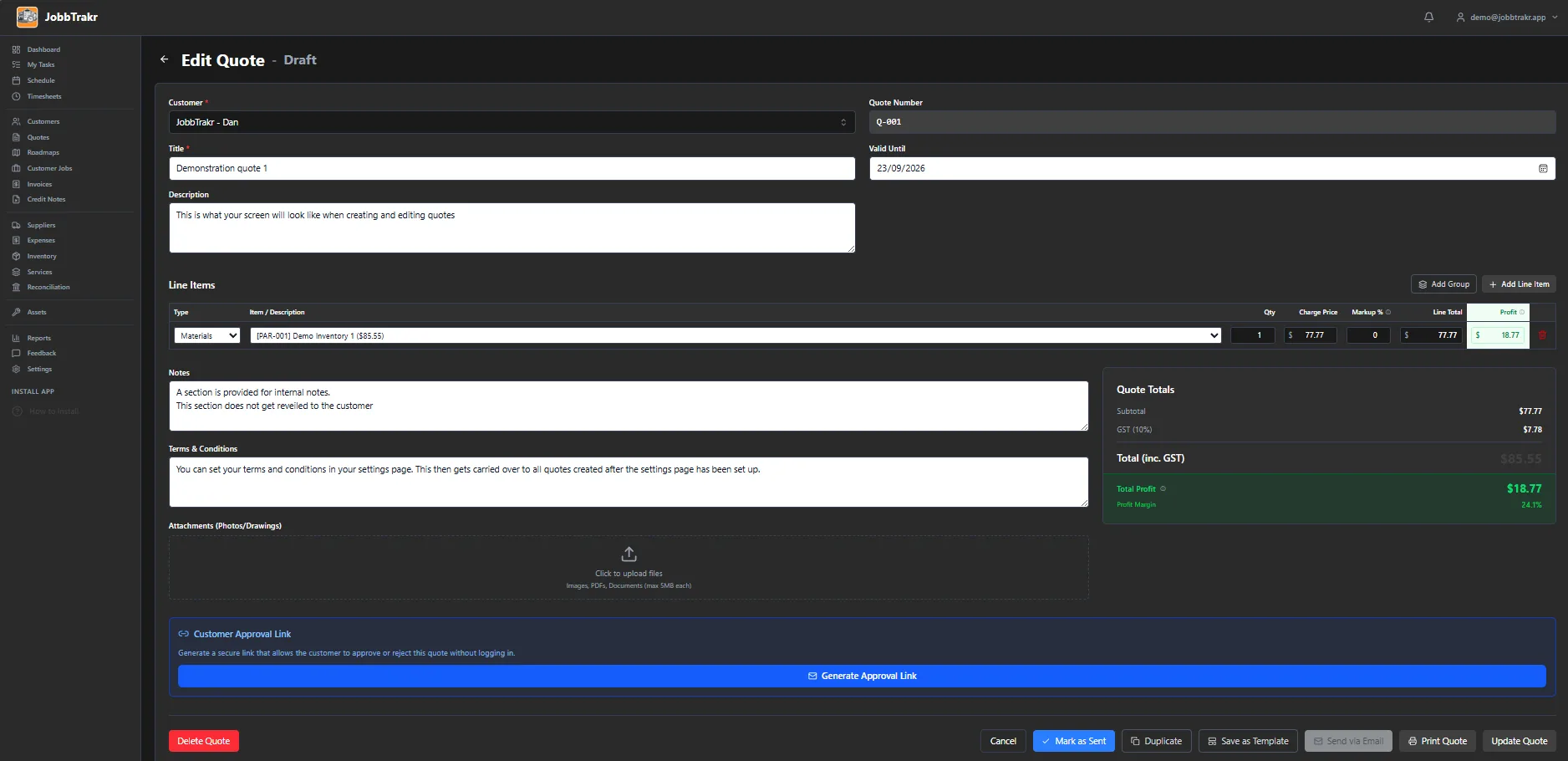Click Mark as Sent button
This screenshot has height=761, width=1568.
tap(1073, 741)
